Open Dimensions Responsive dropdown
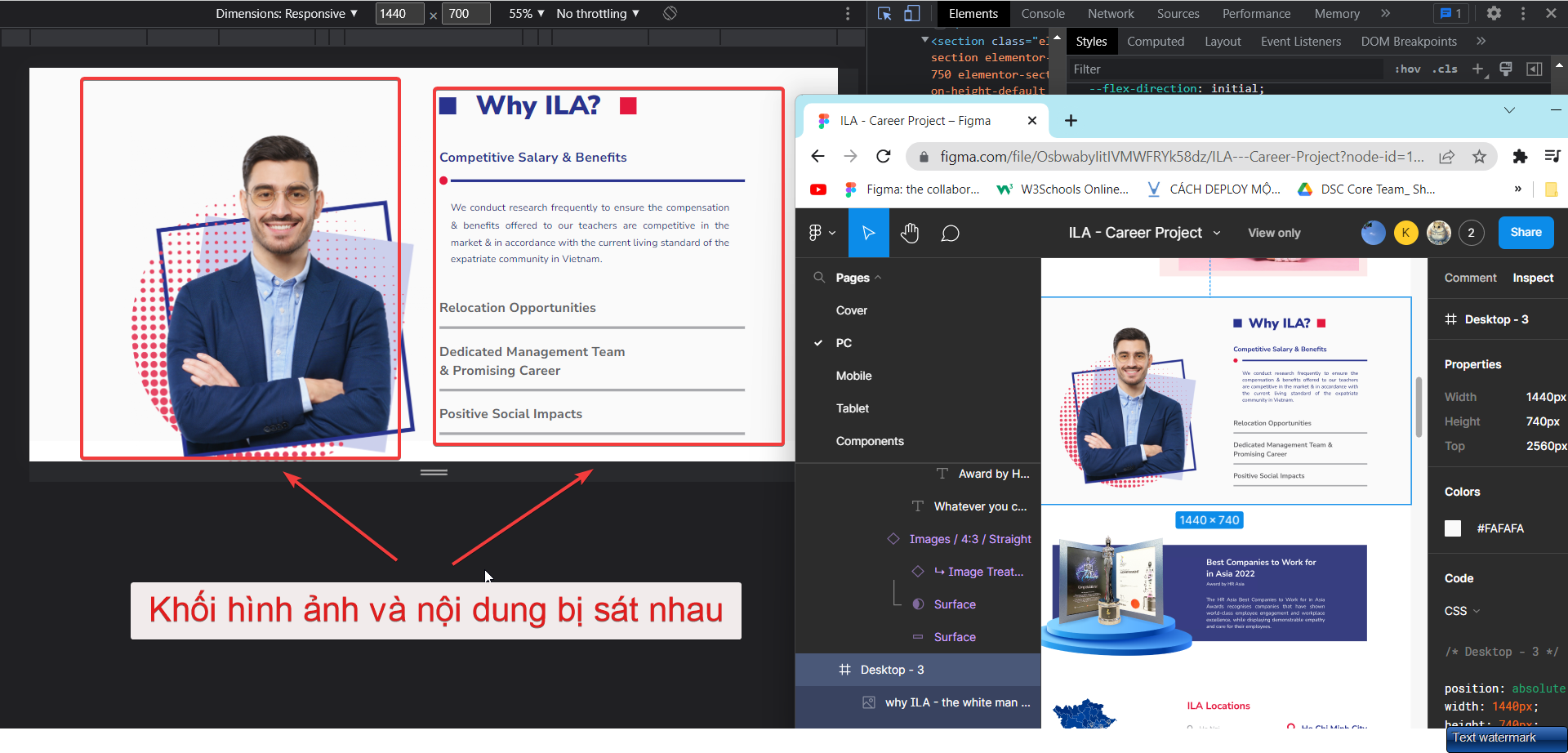This screenshot has width=1568, height=753. pos(287,13)
